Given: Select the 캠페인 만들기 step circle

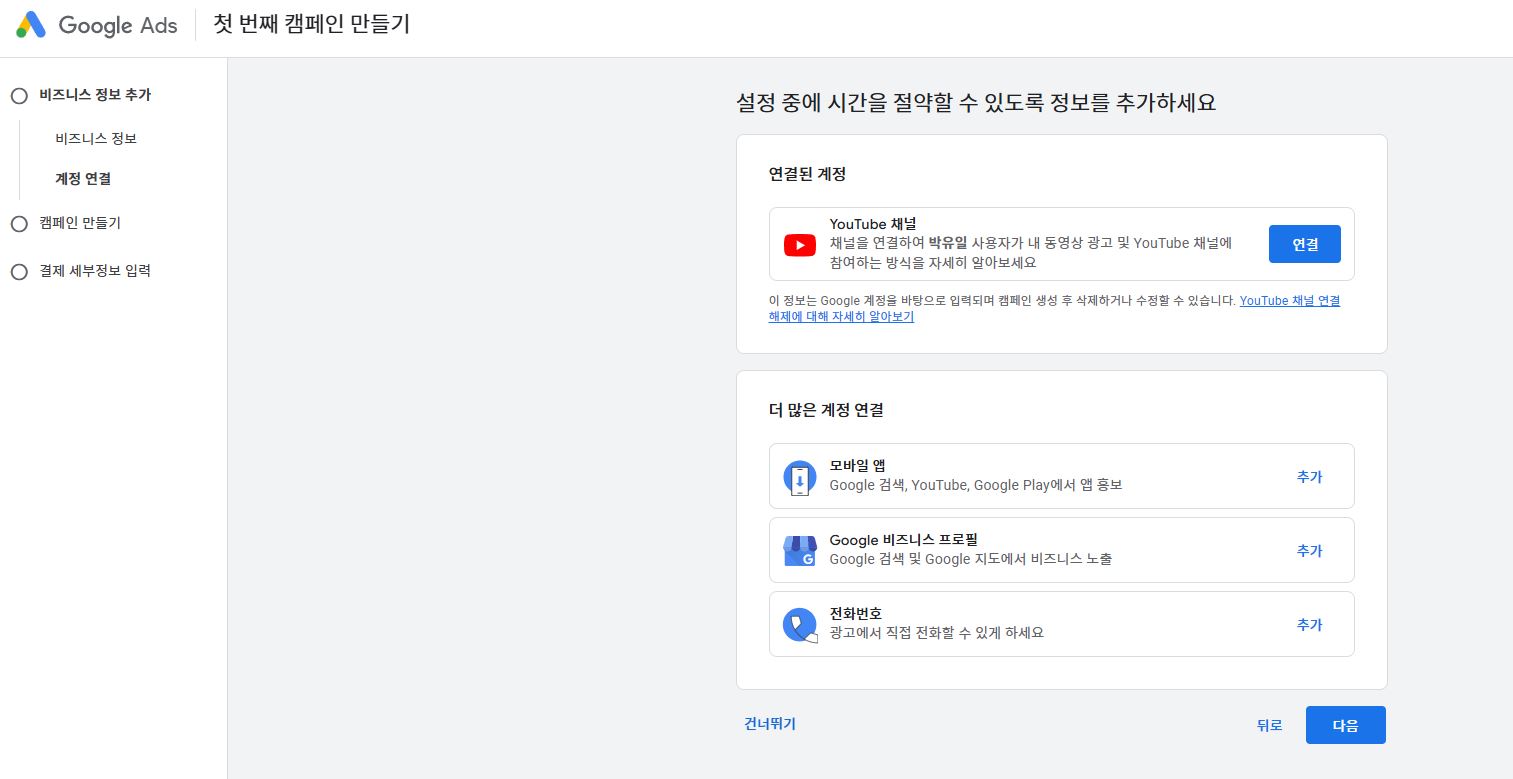Looking at the screenshot, I should [19, 224].
